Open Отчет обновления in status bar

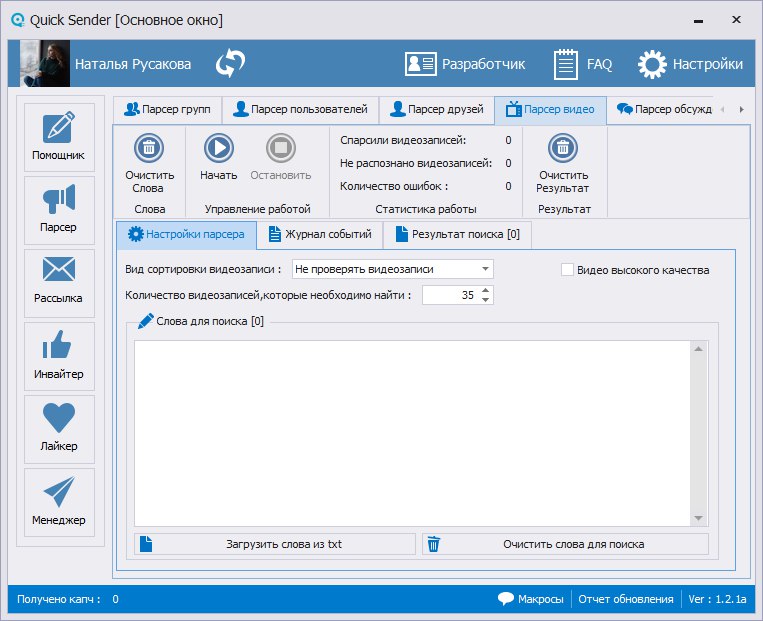626,599
